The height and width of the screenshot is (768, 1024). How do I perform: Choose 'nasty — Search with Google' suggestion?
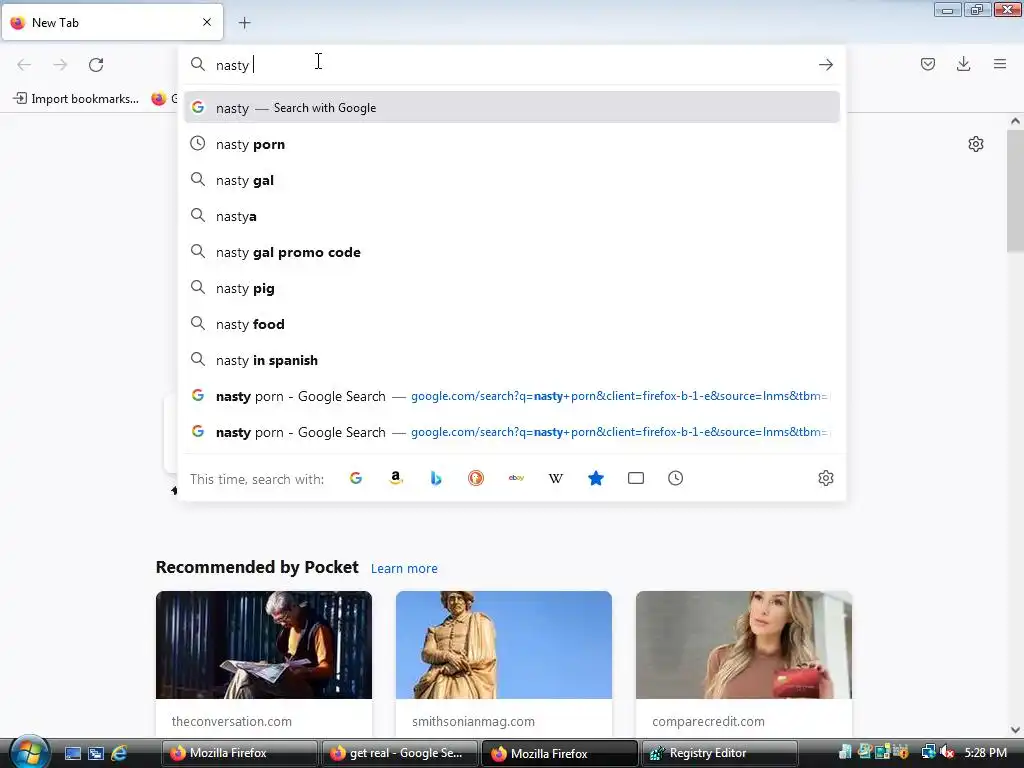pos(511,108)
